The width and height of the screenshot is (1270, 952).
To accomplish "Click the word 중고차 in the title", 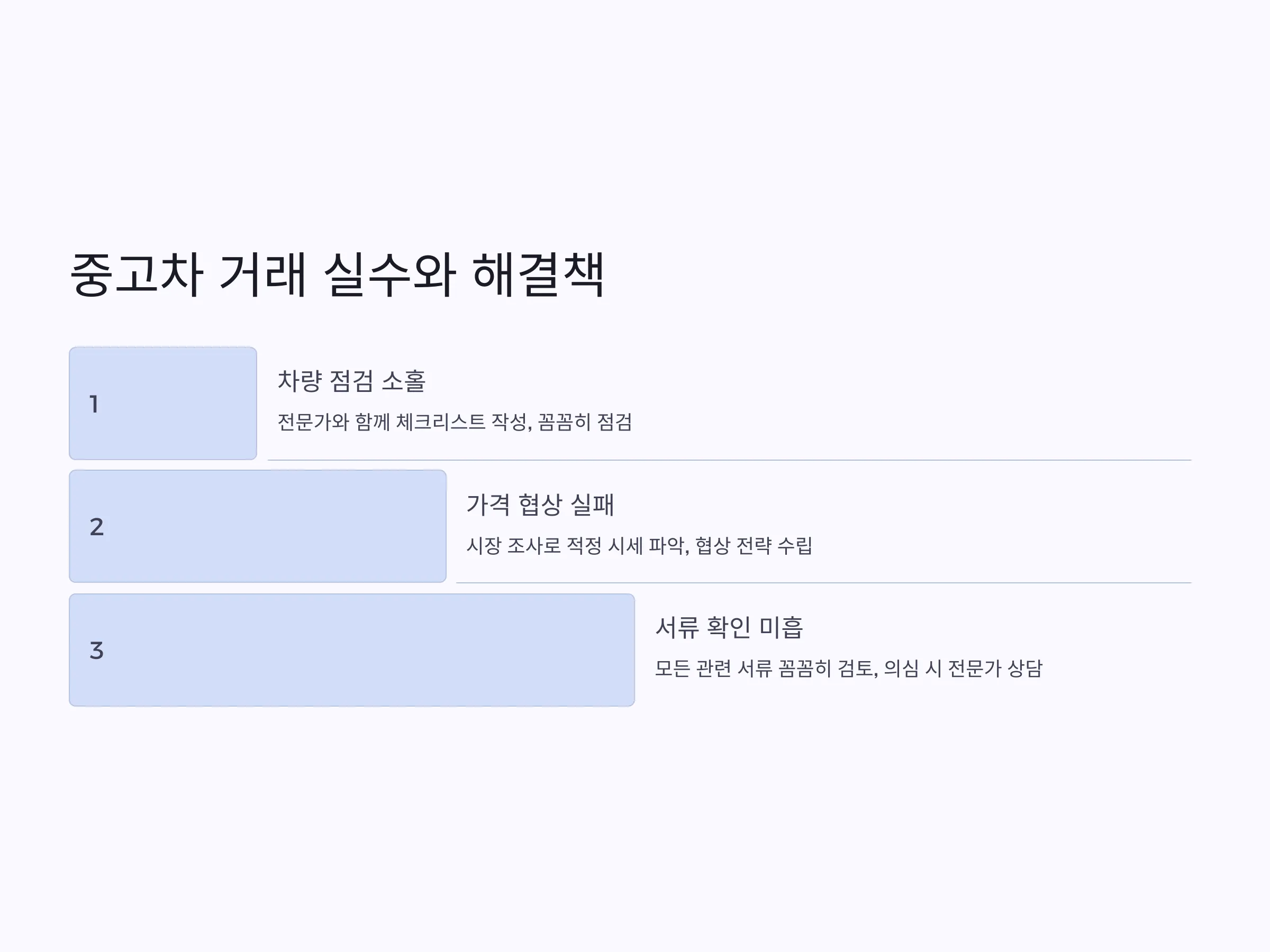I will [137, 275].
